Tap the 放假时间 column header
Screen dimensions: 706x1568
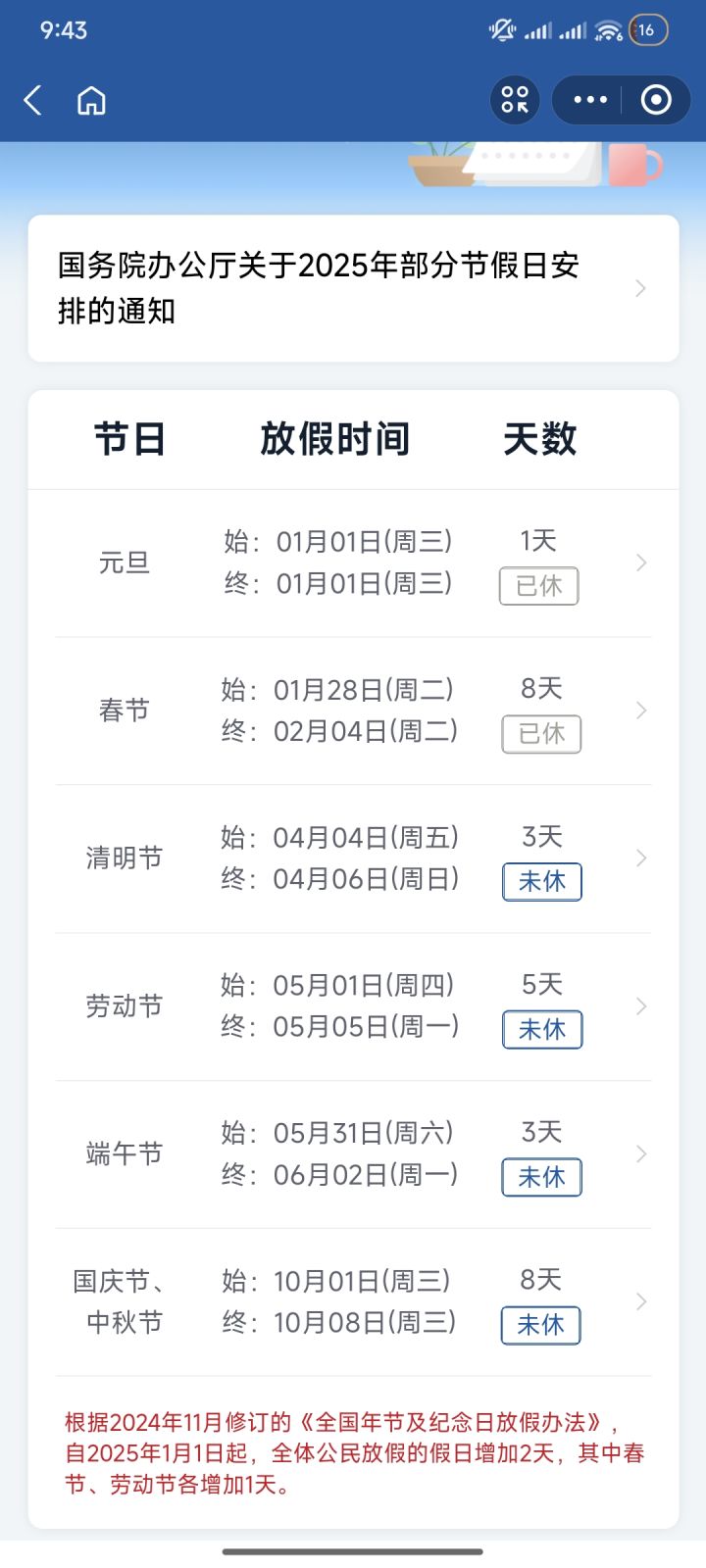click(x=335, y=439)
